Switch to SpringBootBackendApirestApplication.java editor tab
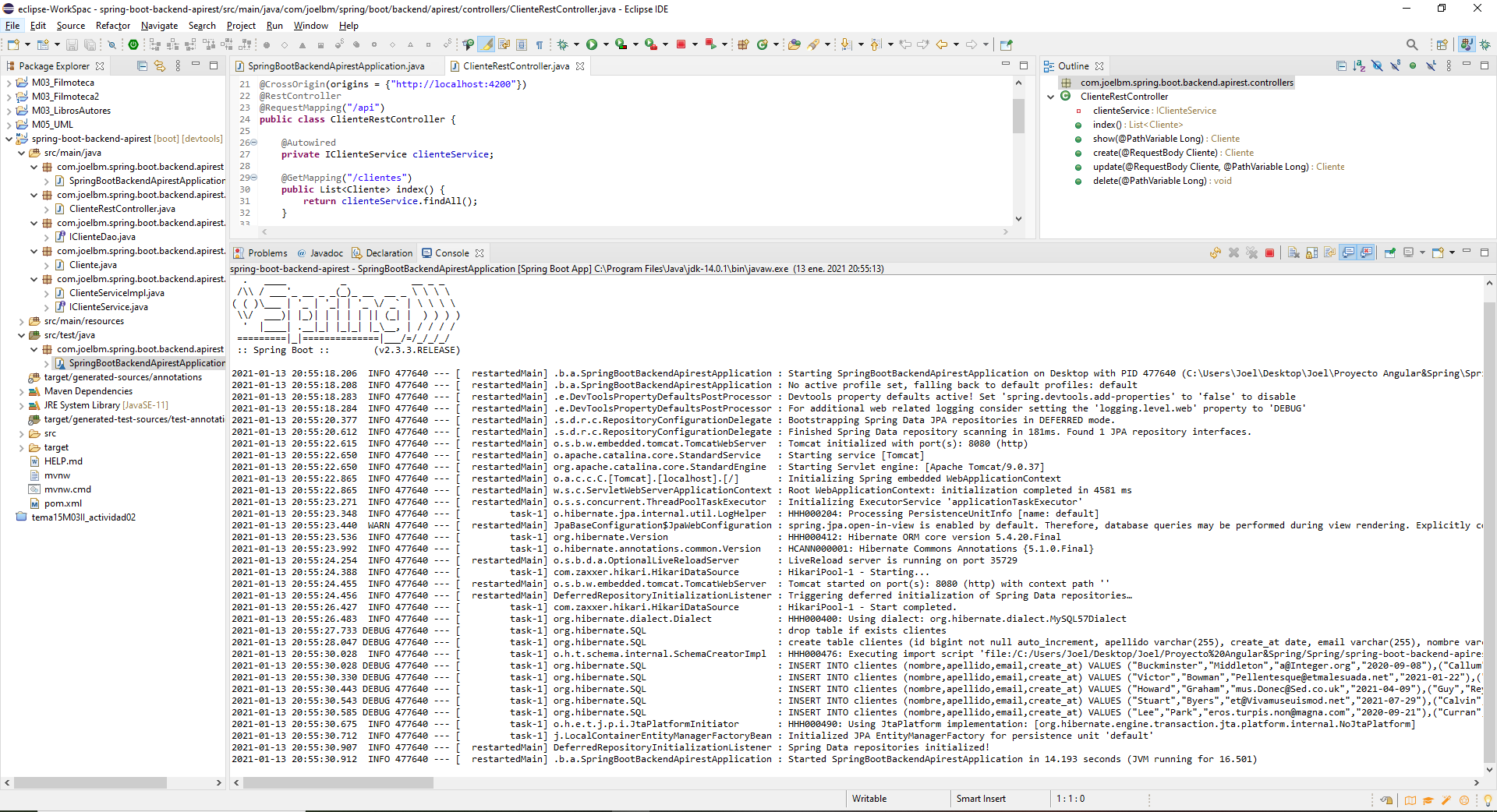The width and height of the screenshot is (1497, 812). [x=336, y=66]
